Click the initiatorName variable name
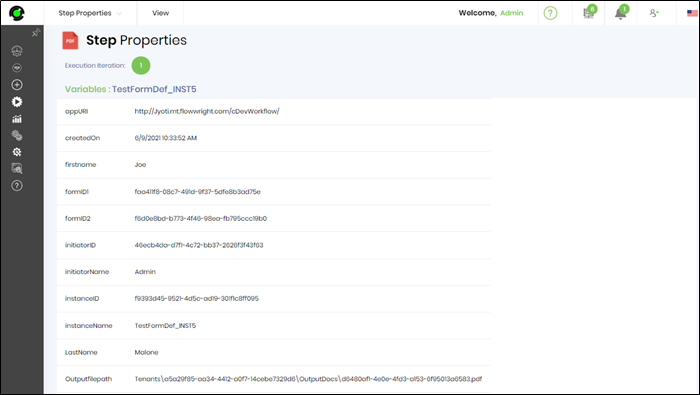 tap(87, 272)
